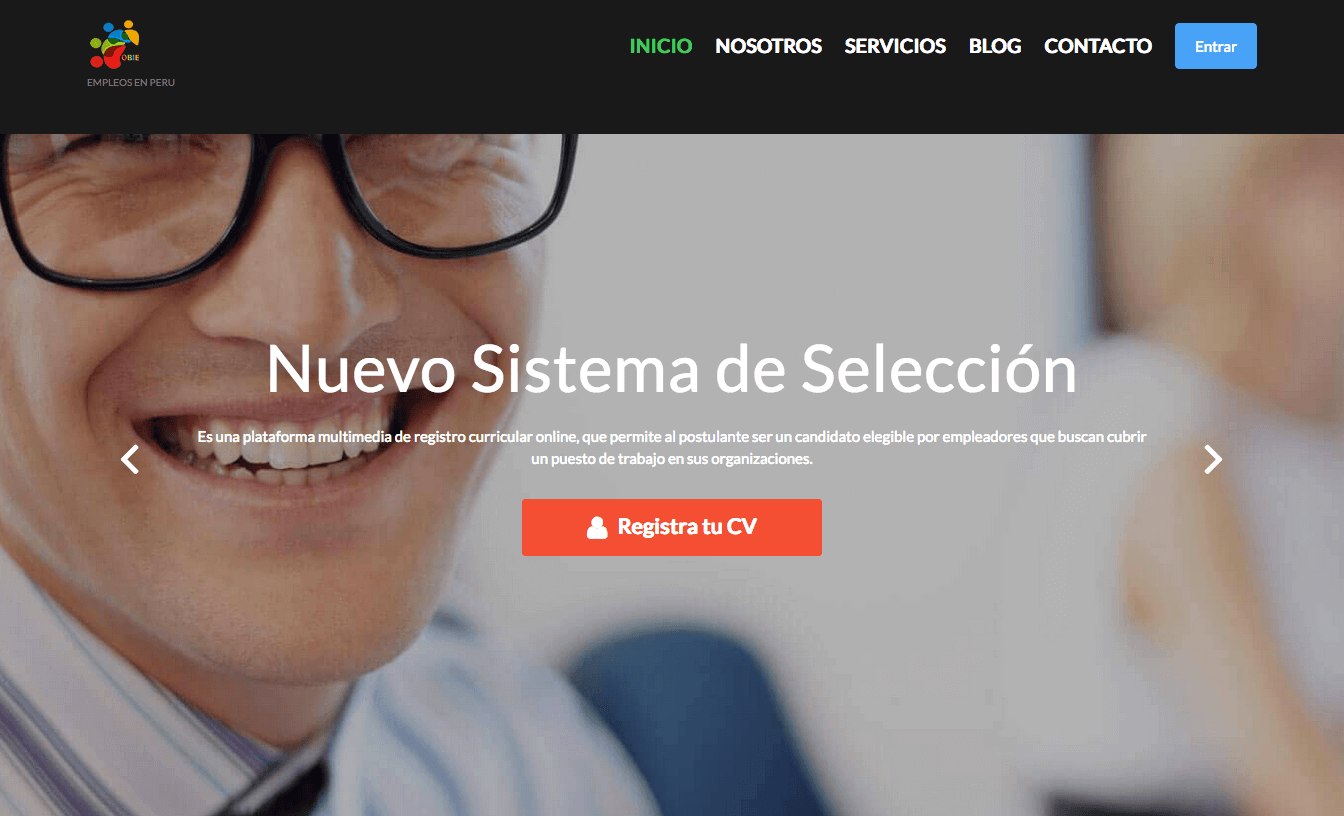The image size is (1344, 816).
Task: Go to the CONTACTO page
Action: (1098, 46)
